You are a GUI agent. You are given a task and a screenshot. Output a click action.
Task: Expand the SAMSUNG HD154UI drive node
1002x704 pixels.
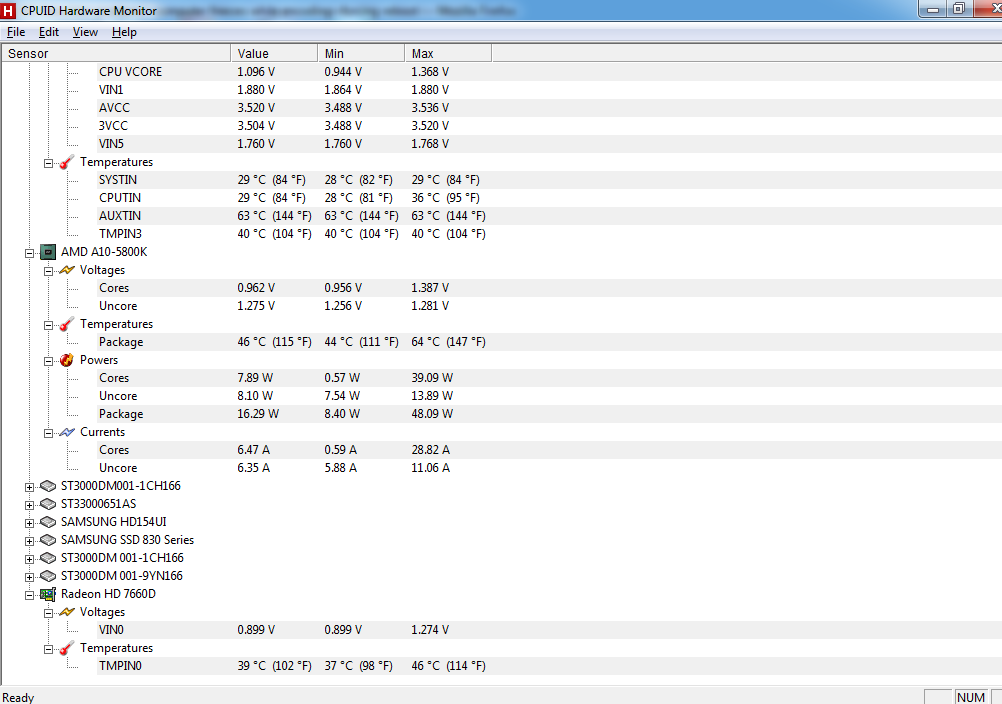click(x=29, y=523)
